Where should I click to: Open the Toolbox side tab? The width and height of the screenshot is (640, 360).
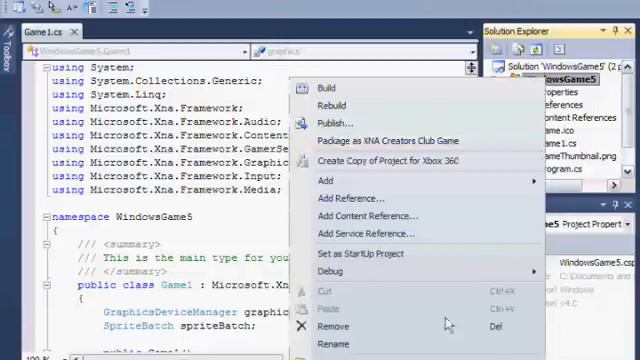point(7,50)
